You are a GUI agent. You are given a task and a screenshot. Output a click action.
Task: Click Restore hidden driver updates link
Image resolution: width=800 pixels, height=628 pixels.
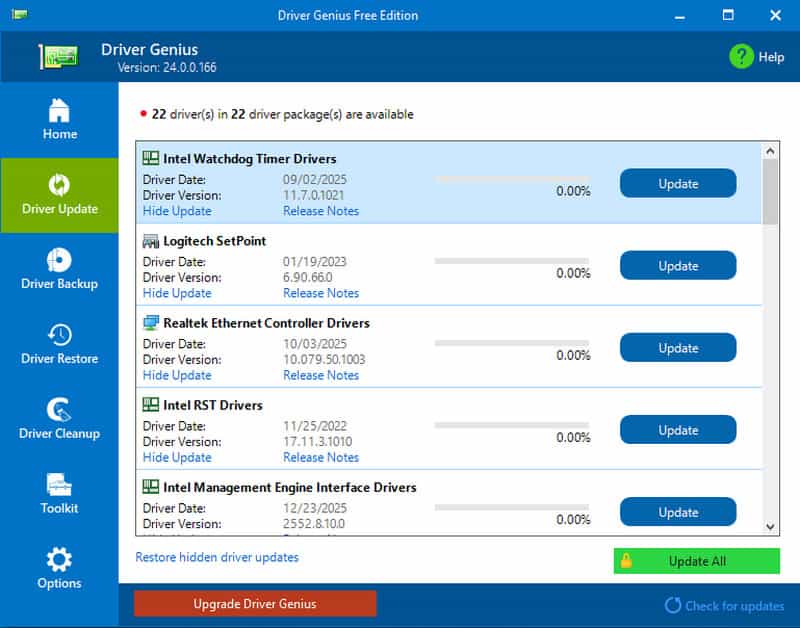pyautogui.click(x=217, y=557)
